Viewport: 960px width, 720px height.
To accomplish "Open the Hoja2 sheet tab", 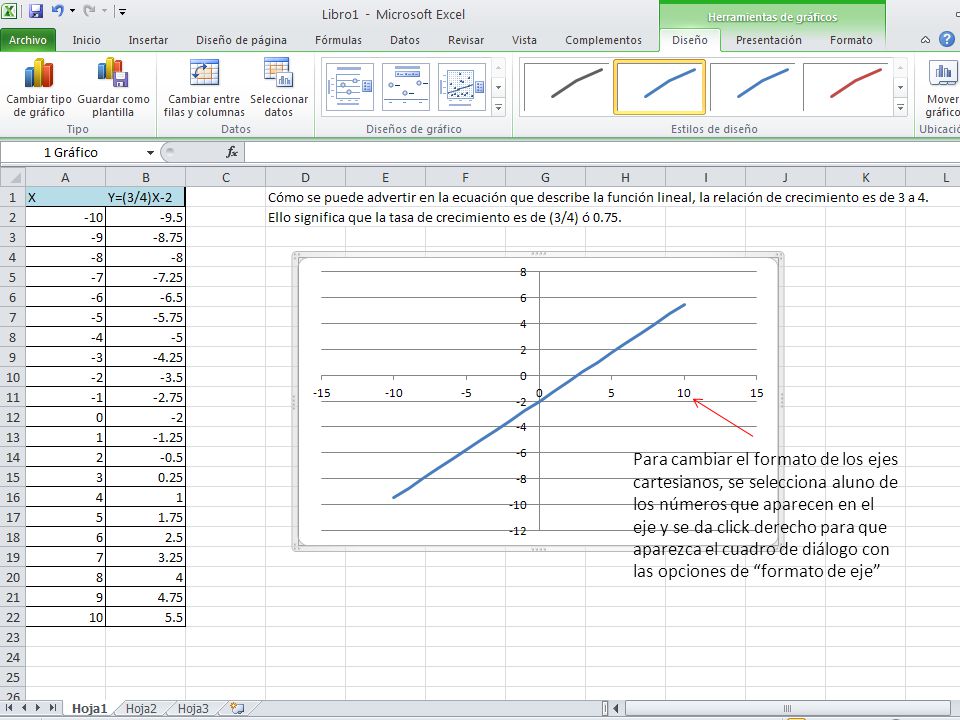I will [141, 708].
